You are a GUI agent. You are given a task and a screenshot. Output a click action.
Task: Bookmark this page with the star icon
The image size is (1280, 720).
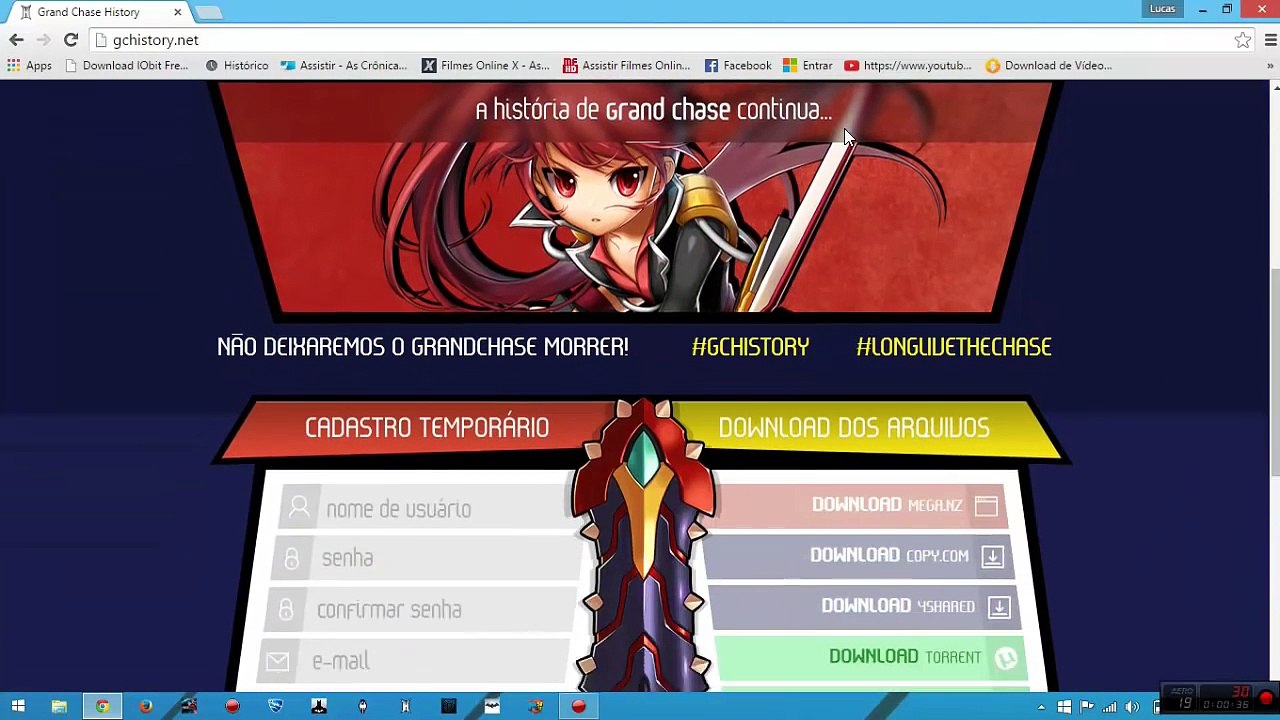point(1242,40)
